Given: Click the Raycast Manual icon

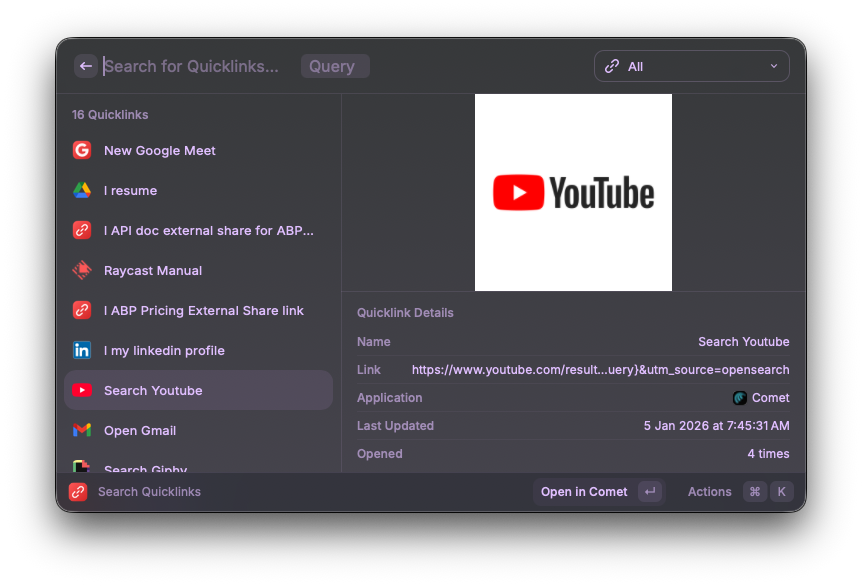Looking at the screenshot, I should [x=82, y=270].
